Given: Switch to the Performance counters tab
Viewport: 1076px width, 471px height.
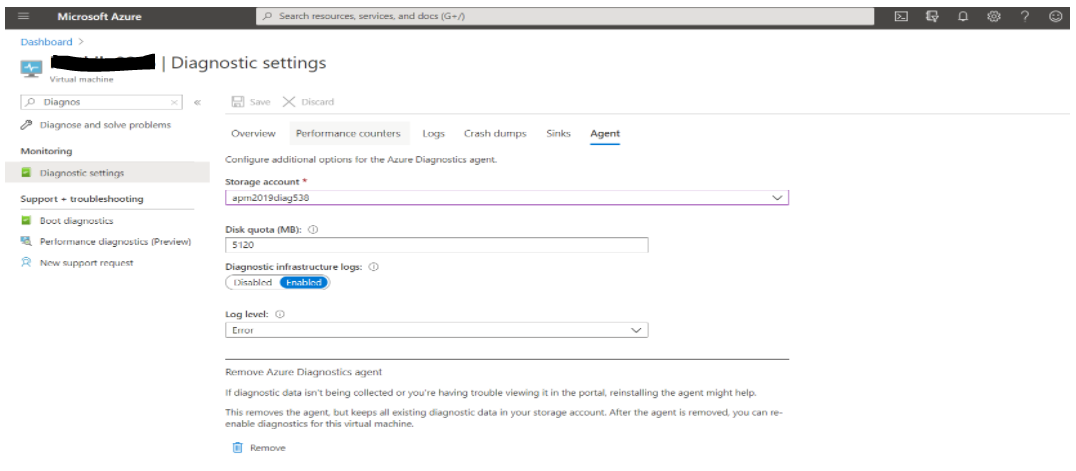Looking at the screenshot, I should tap(348, 133).
